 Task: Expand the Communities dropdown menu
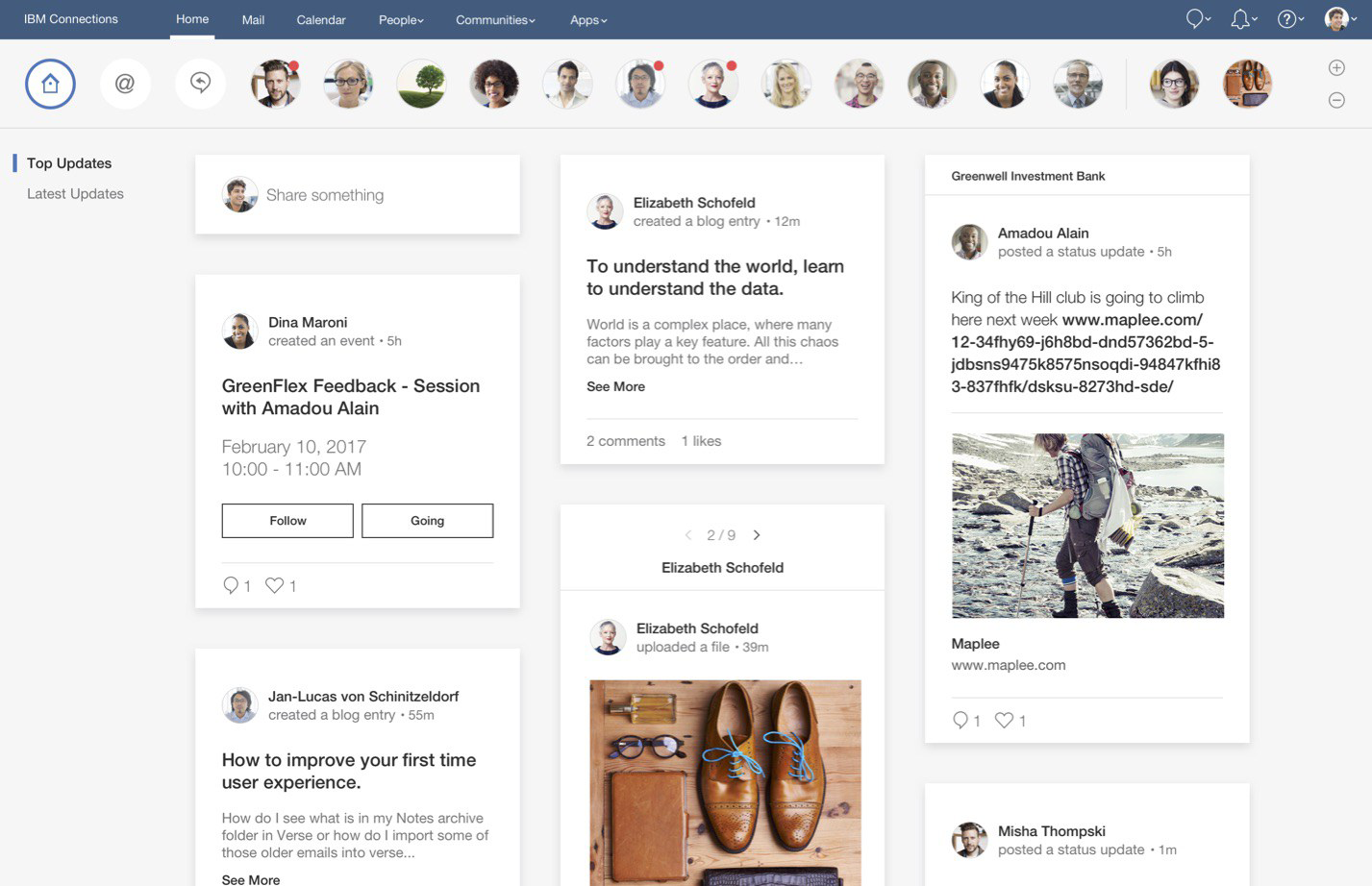(495, 20)
